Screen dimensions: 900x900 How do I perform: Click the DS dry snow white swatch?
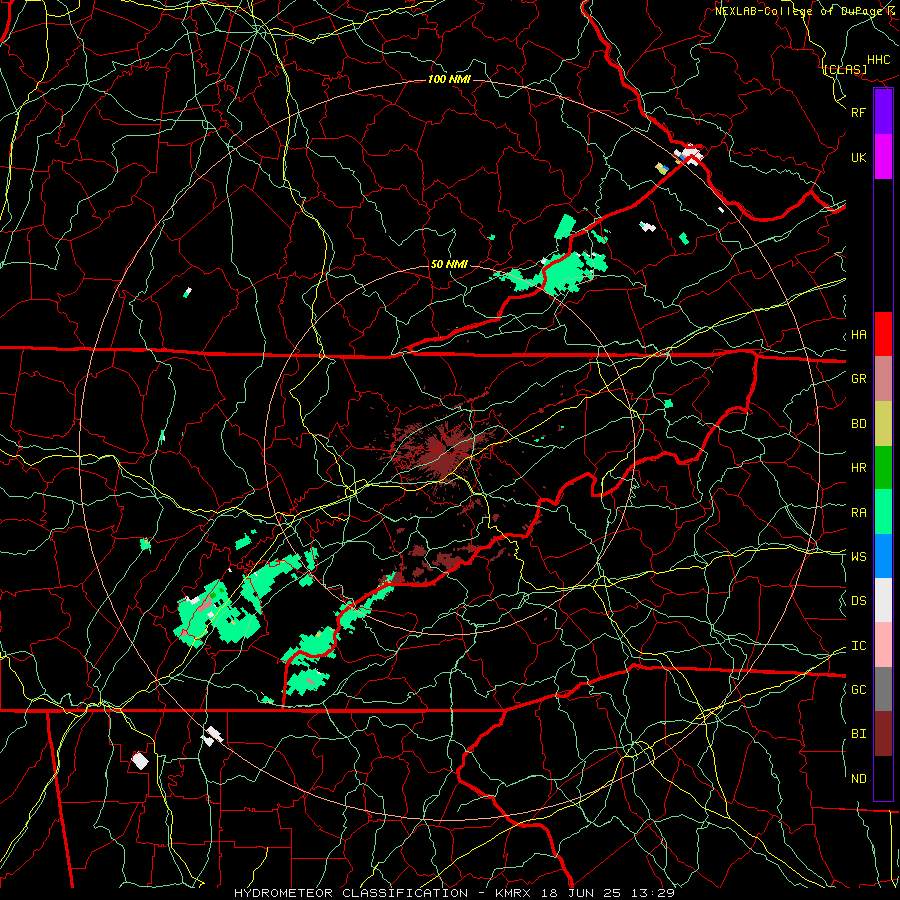point(883,600)
